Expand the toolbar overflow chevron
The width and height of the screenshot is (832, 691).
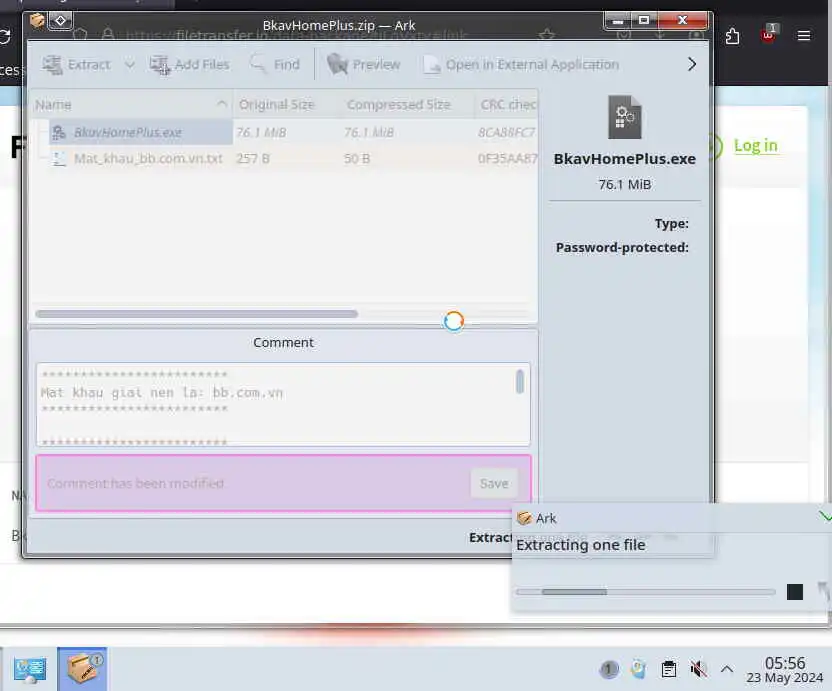pos(691,65)
